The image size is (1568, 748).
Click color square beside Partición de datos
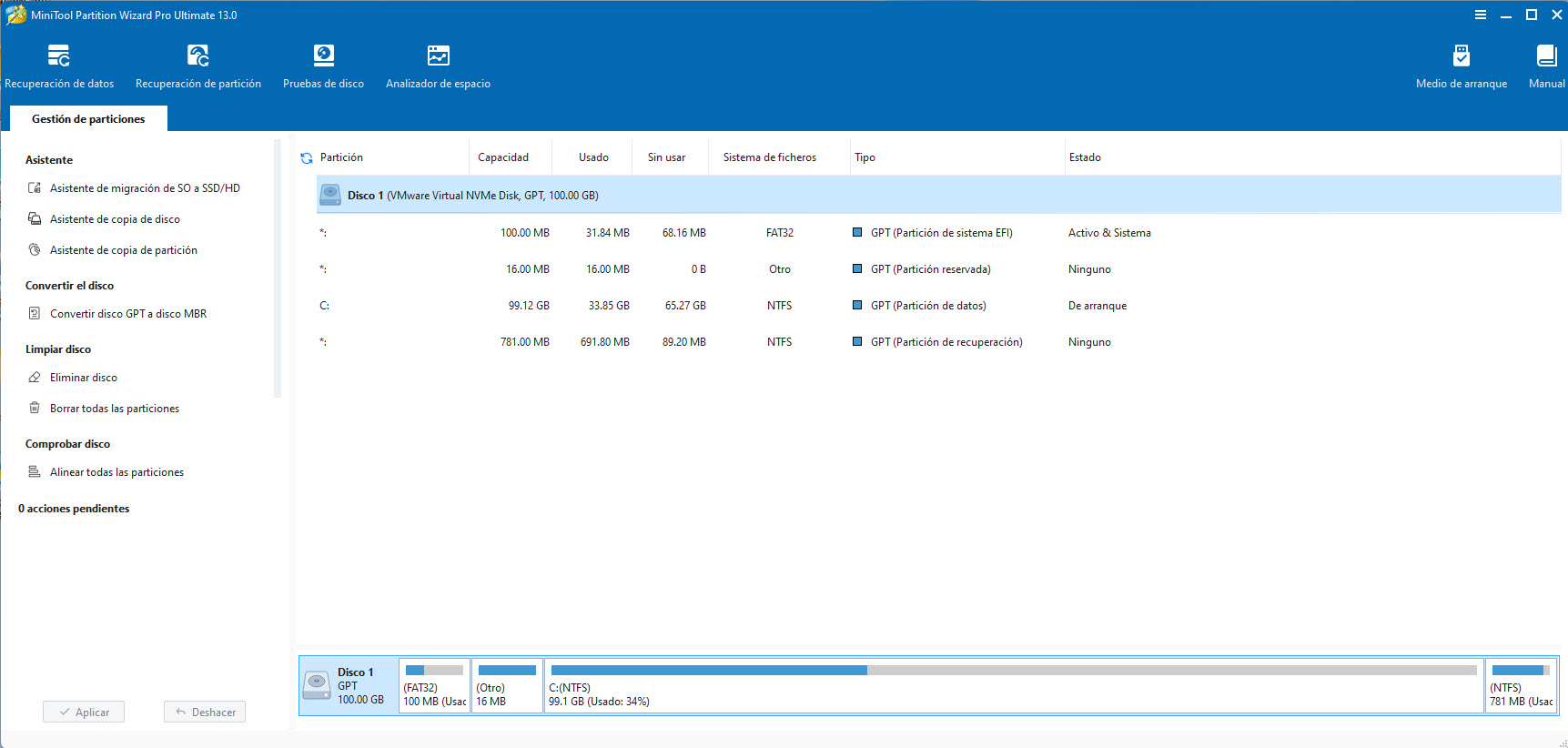tap(857, 305)
